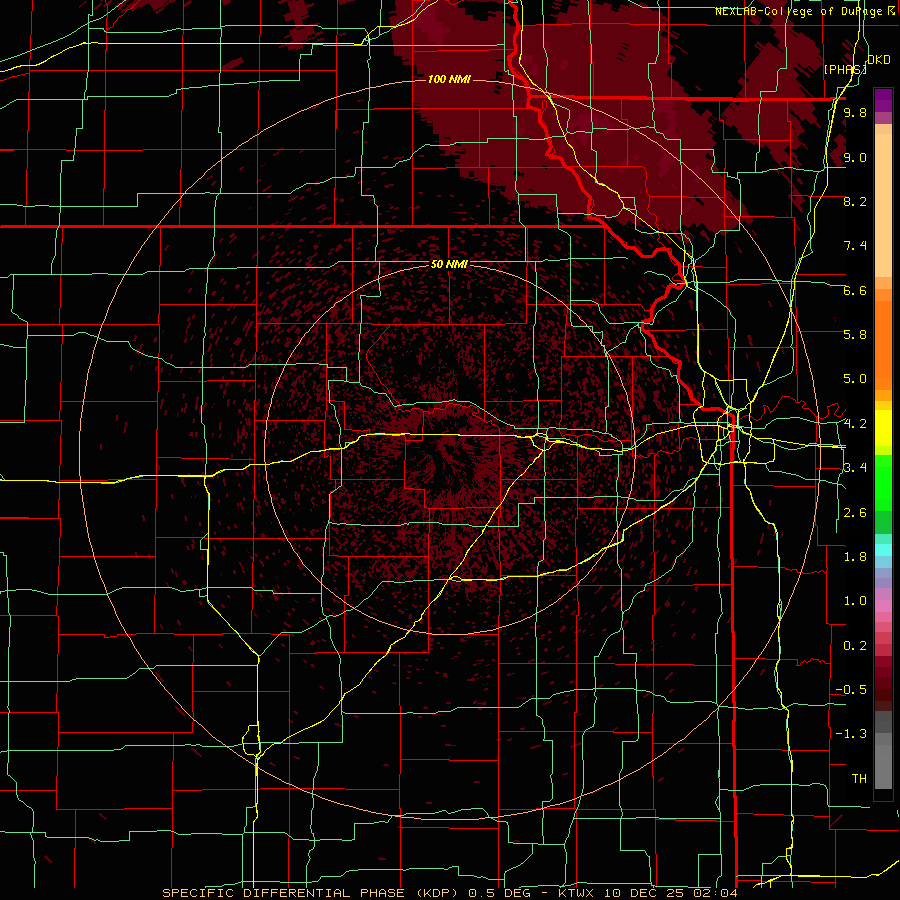The image size is (900, 900).
Task: Click the -0.5 value on color scale
Action: click(x=851, y=690)
